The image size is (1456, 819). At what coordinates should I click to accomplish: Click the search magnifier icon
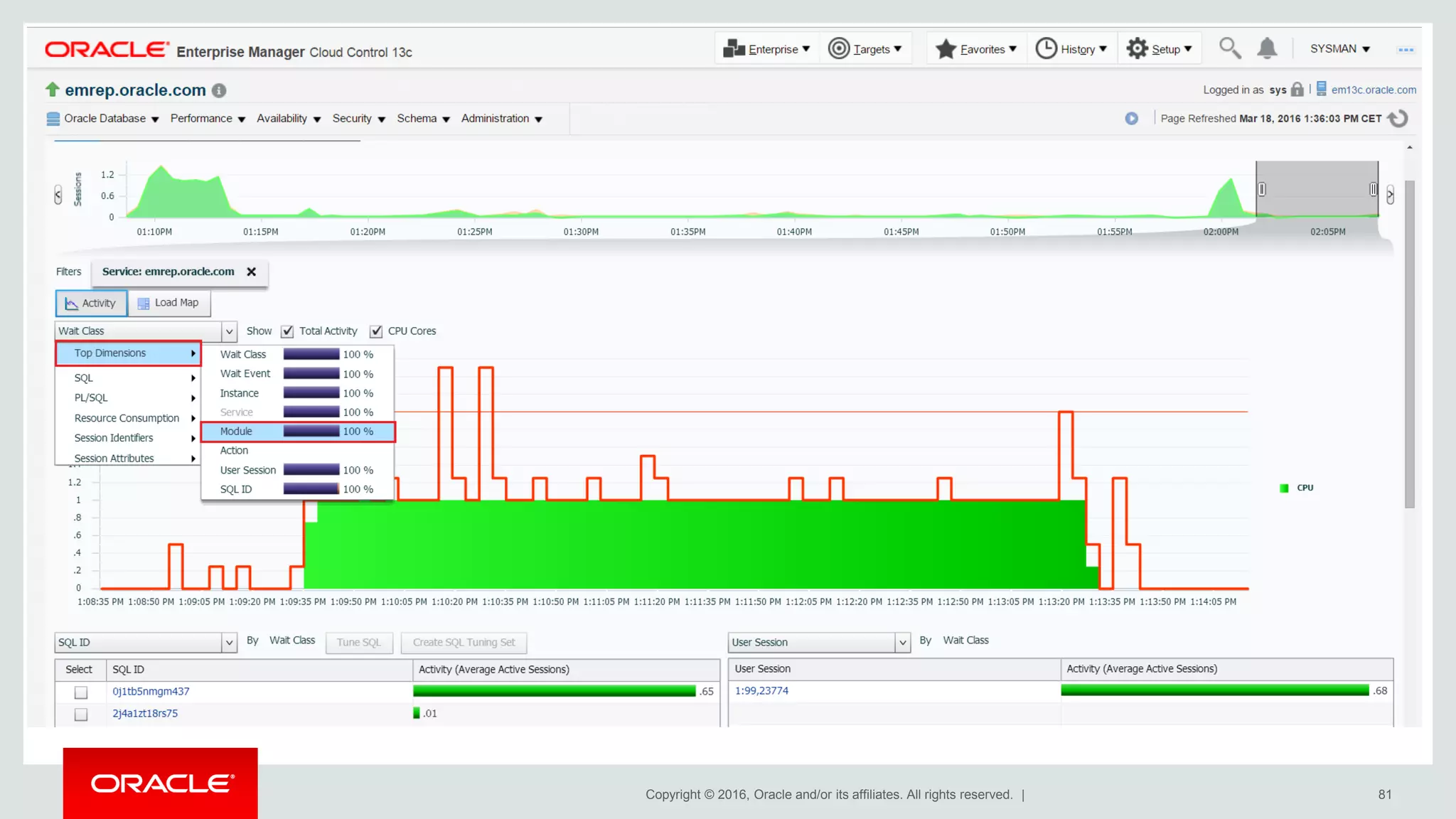coord(1229,48)
